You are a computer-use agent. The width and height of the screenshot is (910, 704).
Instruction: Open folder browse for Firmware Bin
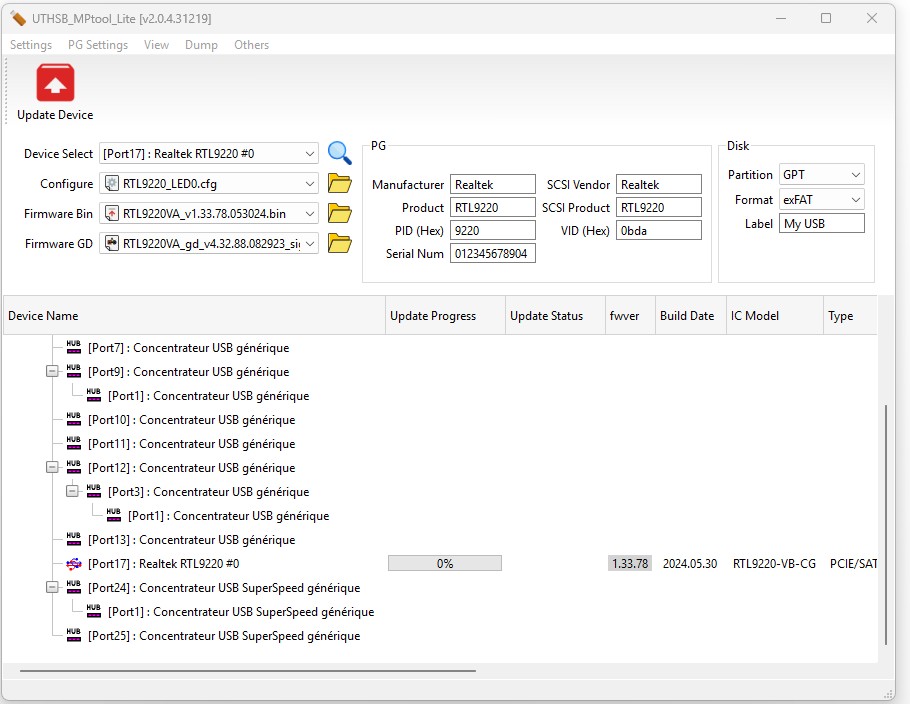[340, 213]
